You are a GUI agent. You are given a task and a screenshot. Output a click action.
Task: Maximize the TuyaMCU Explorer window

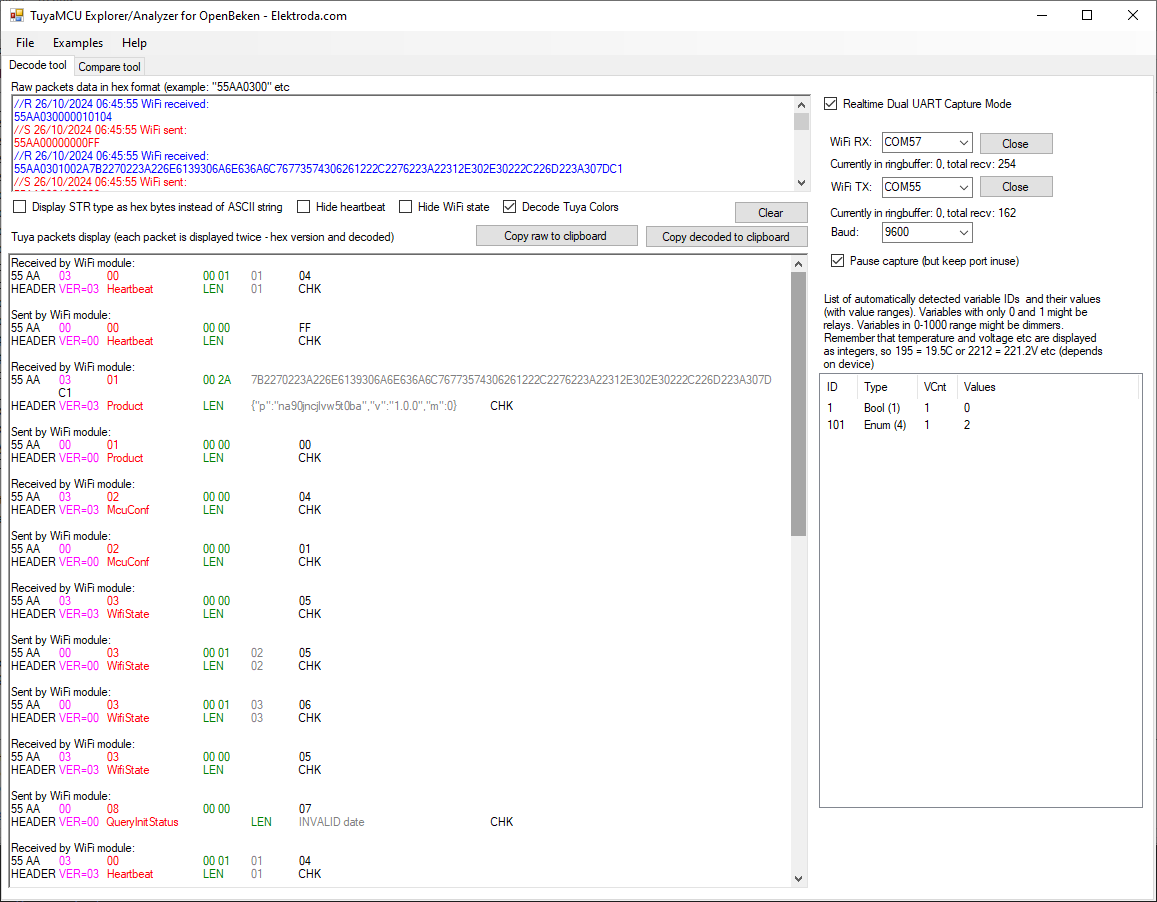(x=1087, y=16)
